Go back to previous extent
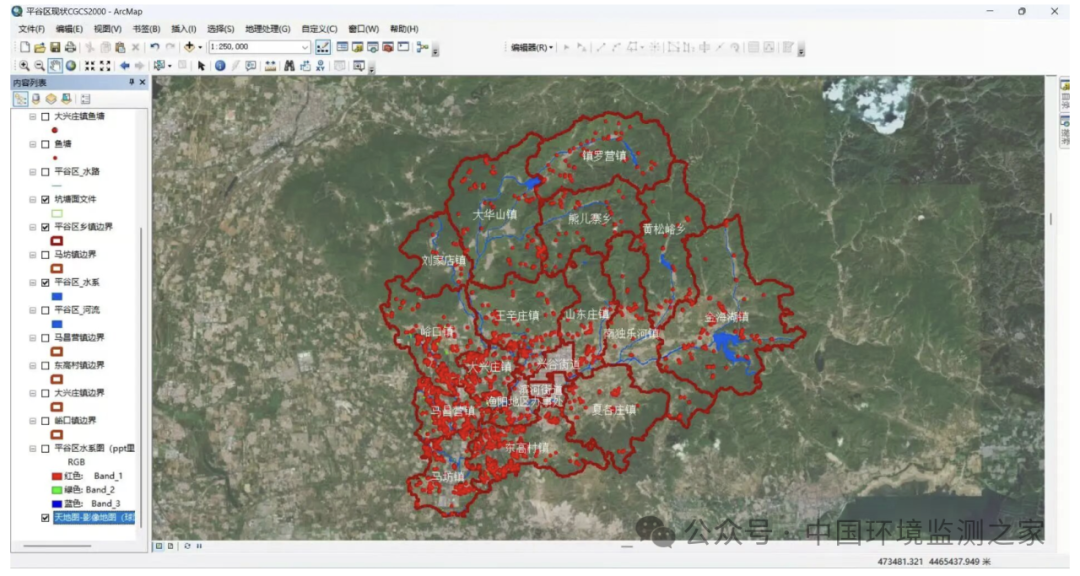1080x576 pixels. tap(125, 66)
